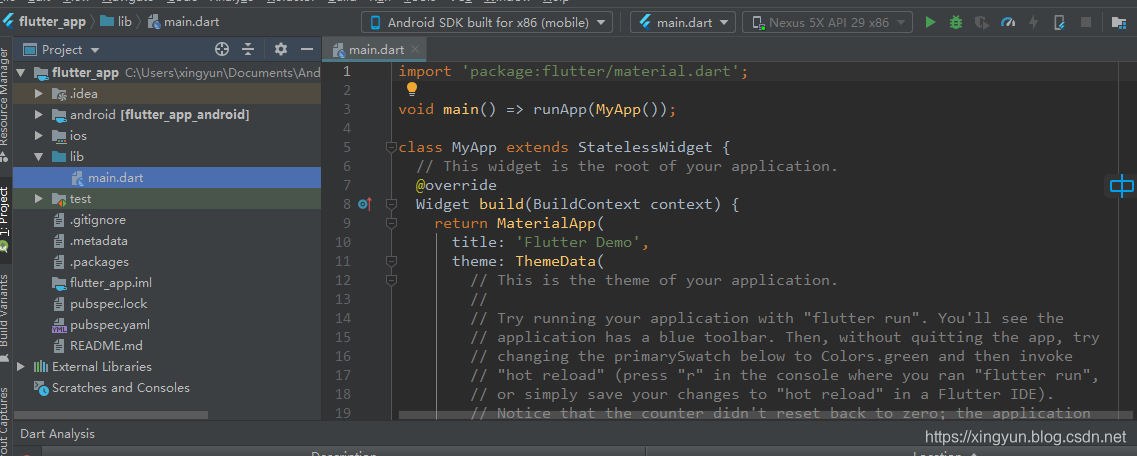Click flutter_app in the breadcrumb bar

click(x=45, y=22)
